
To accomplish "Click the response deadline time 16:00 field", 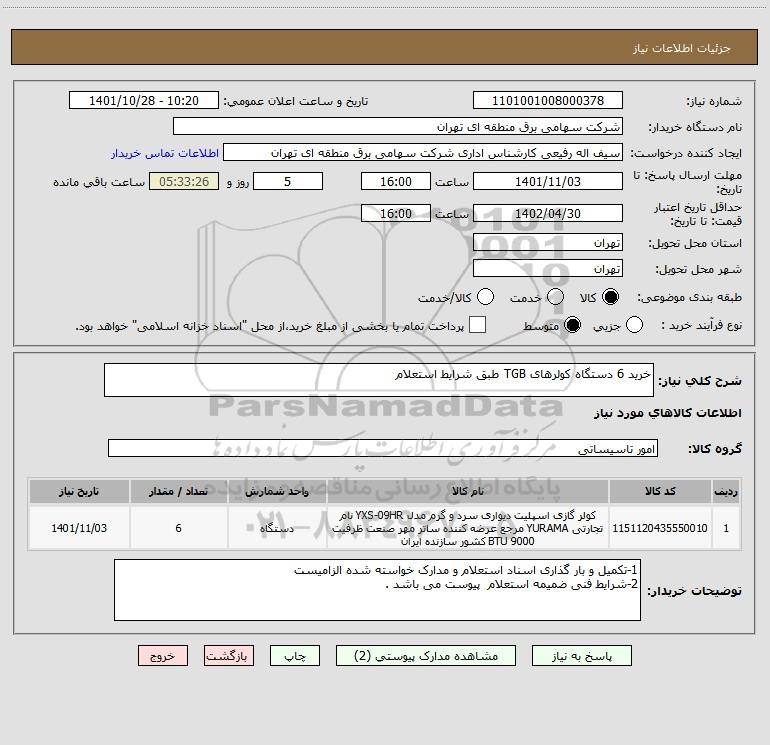I will 396,181.
